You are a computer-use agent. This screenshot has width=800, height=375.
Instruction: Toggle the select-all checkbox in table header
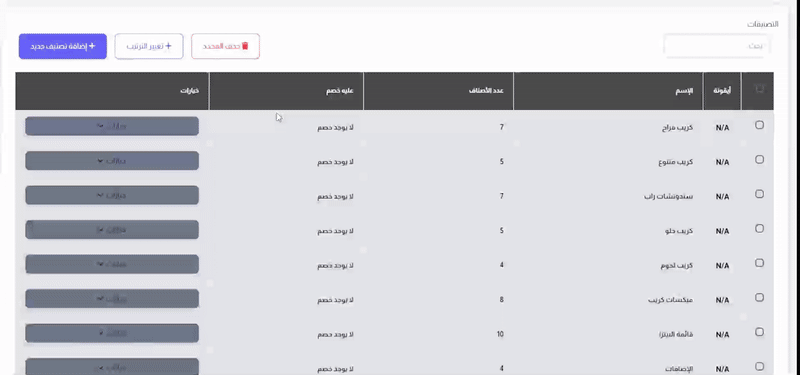(759, 89)
